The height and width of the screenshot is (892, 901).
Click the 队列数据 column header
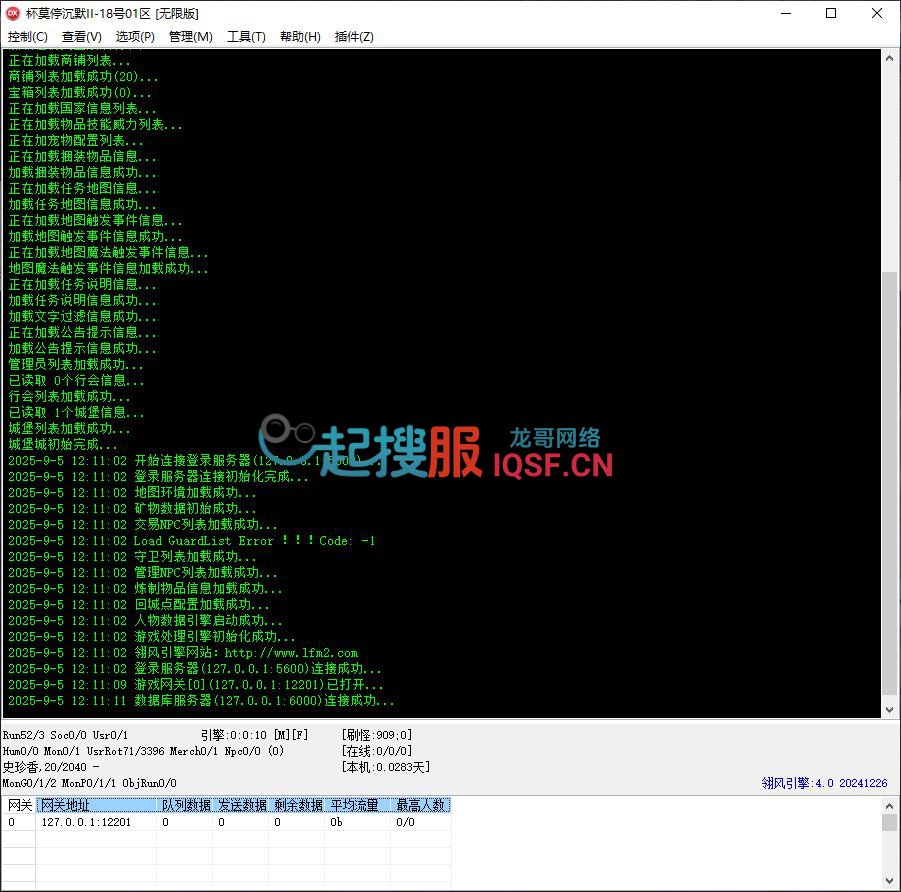click(186, 805)
